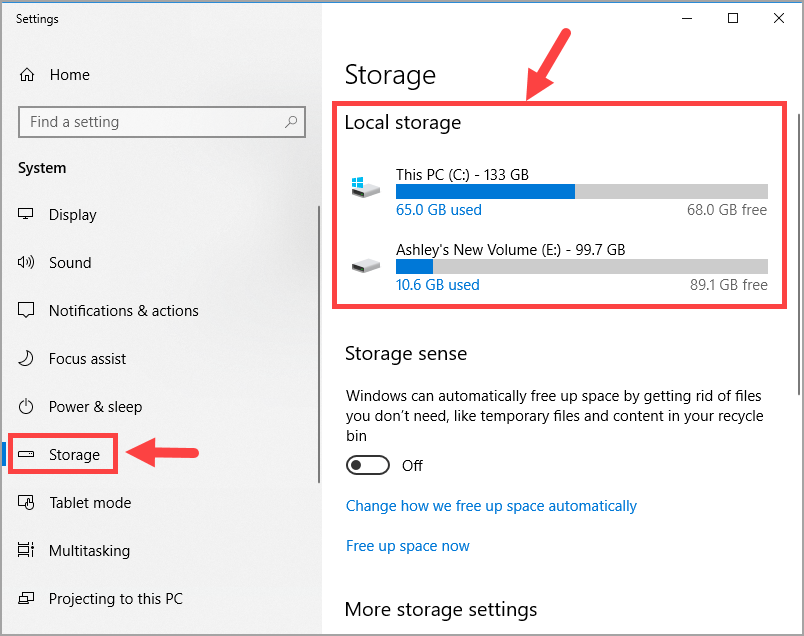The image size is (804, 636).
Task: Click the This PC (C:) drive icon
Action: click(x=365, y=187)
